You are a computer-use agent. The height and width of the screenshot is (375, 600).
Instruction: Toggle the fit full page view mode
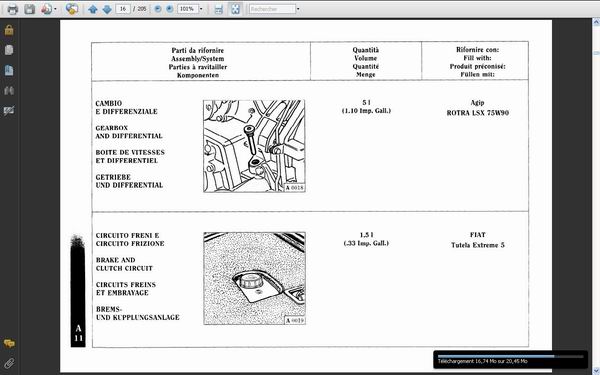(235, 9)
